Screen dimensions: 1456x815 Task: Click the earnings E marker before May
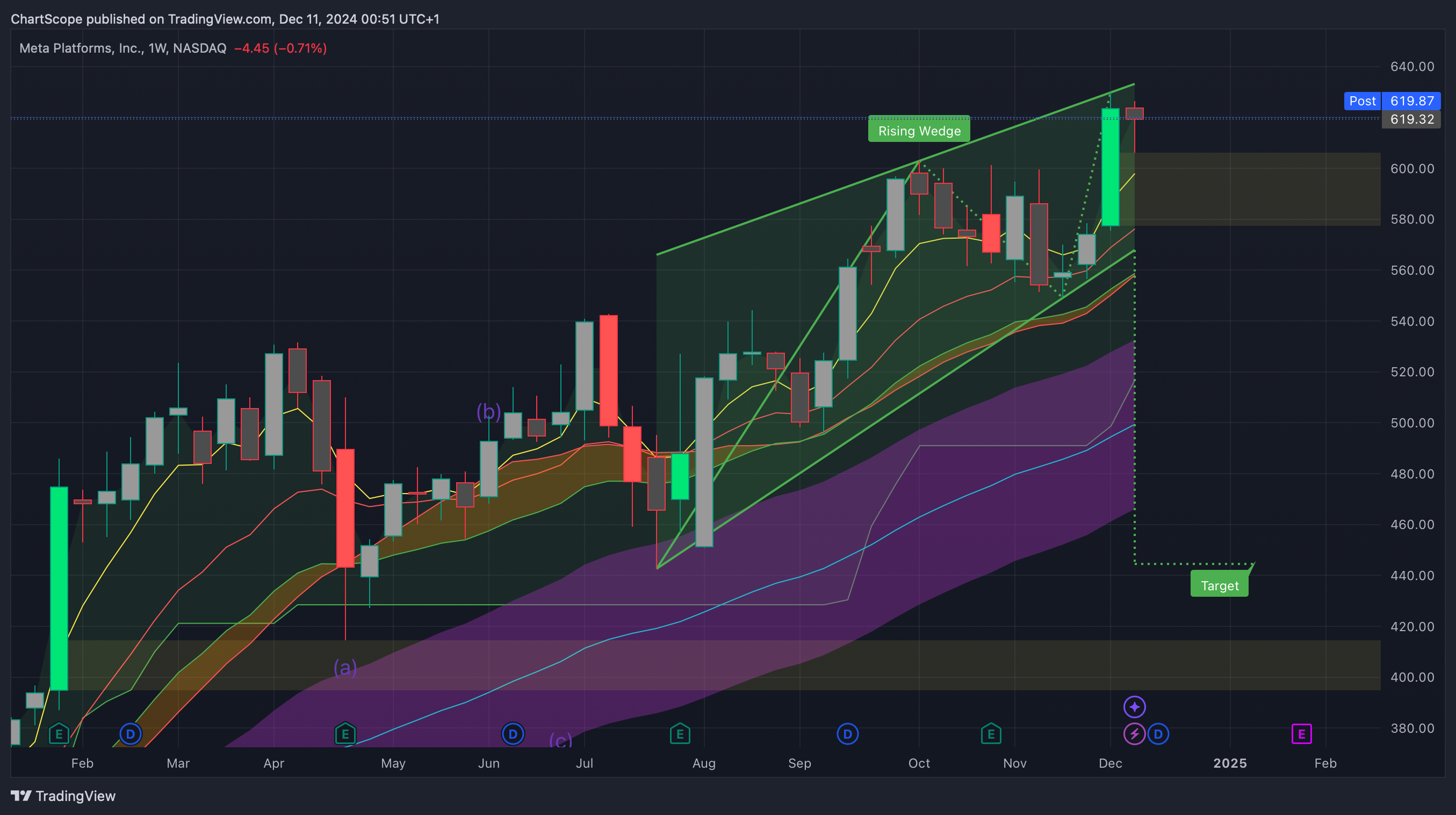pyautogui.click(x=345, y=734)
